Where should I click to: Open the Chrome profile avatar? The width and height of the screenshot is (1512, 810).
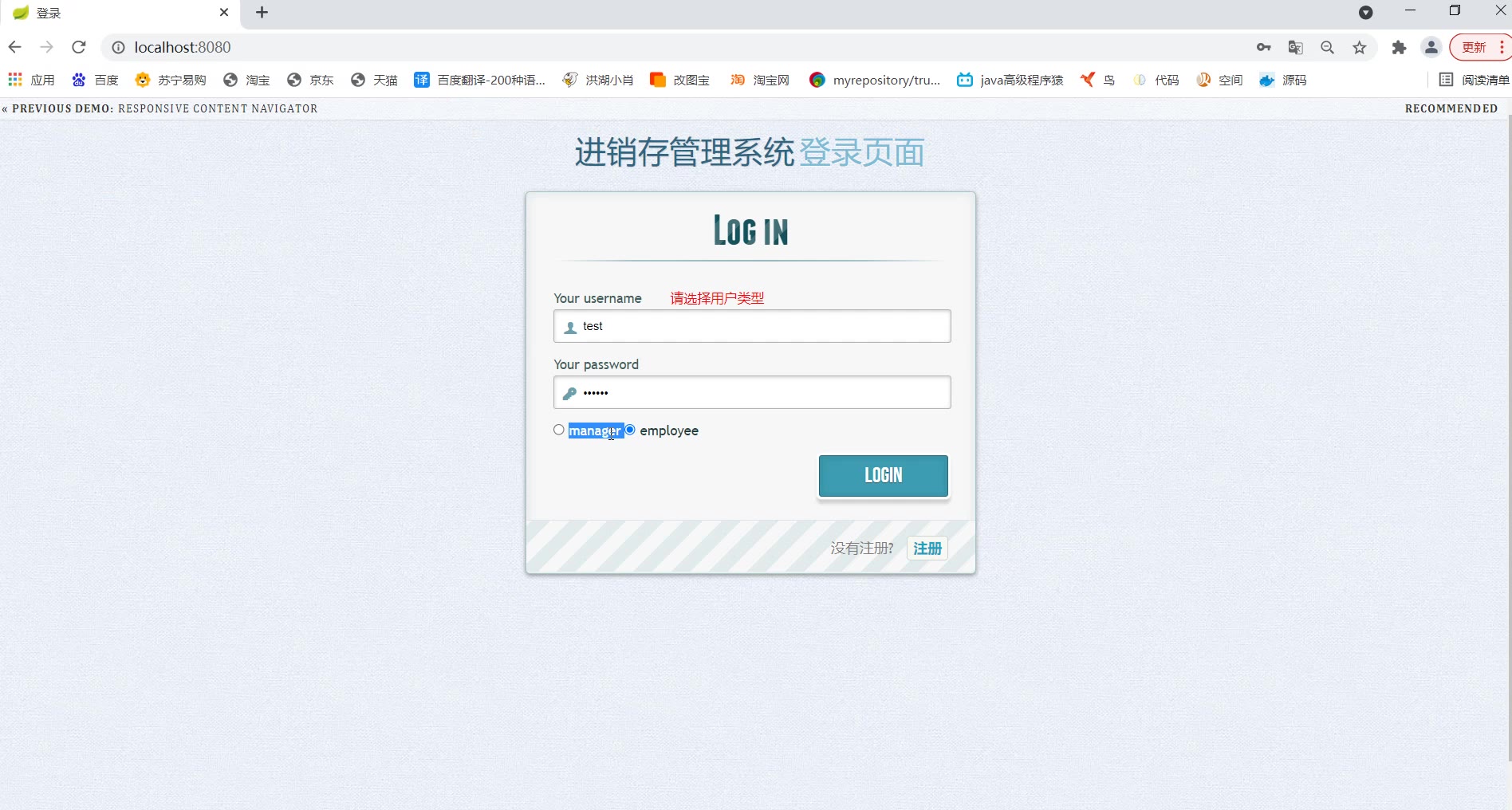click(x=1431, y=47)
